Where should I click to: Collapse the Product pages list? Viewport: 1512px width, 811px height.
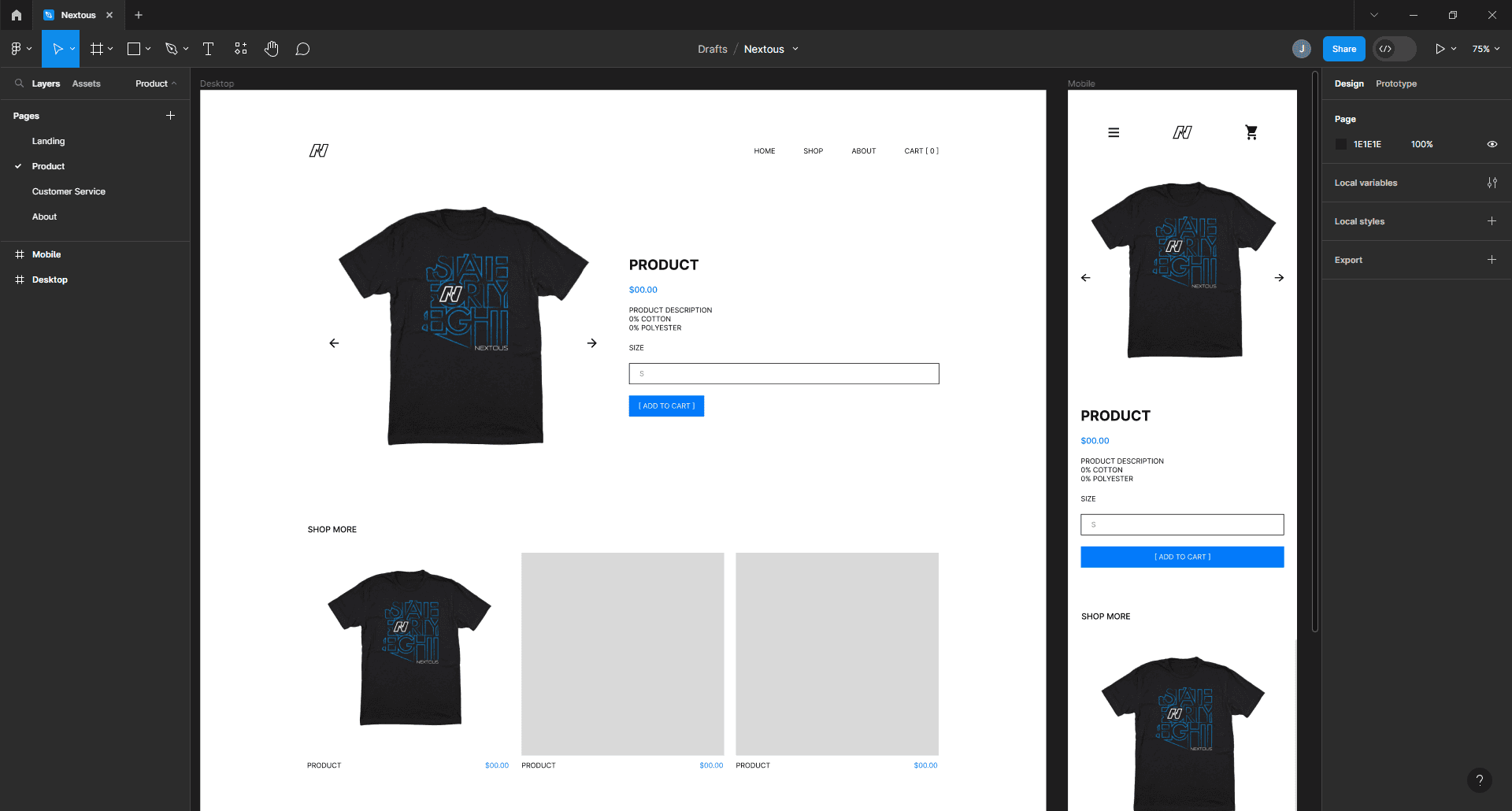[x=156, y=83]
